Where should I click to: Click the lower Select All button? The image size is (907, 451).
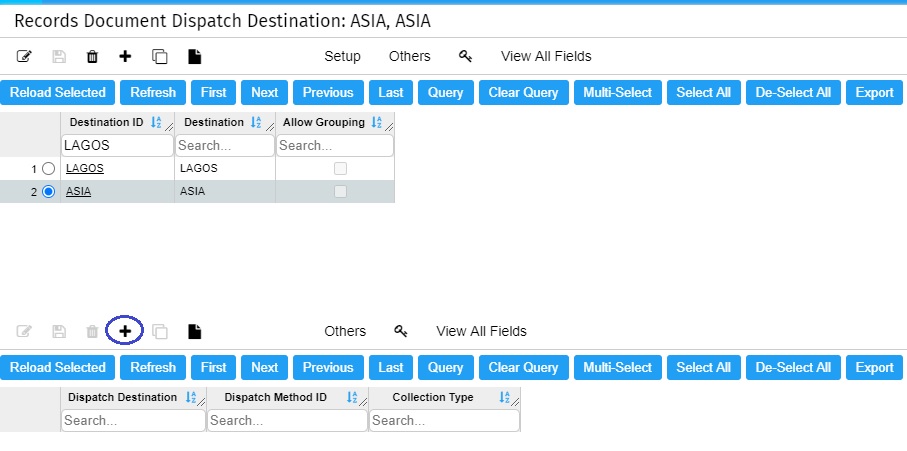703,368
